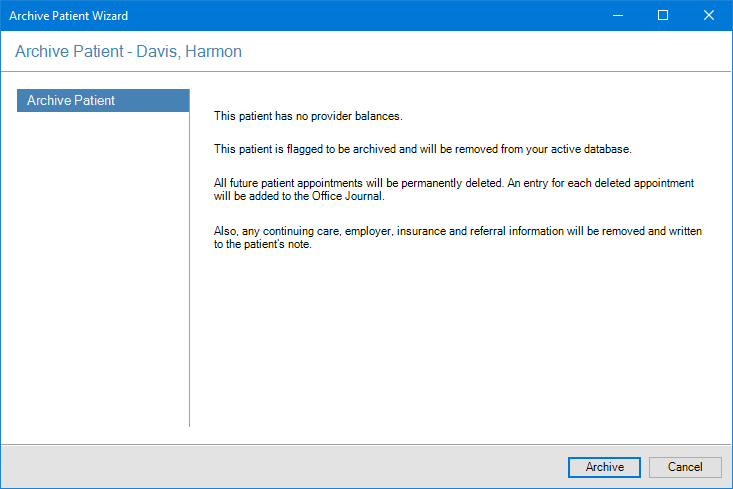Click empty footer bar left of Archive
Viewport: 733px width, 489px height.
pos(280,467)
